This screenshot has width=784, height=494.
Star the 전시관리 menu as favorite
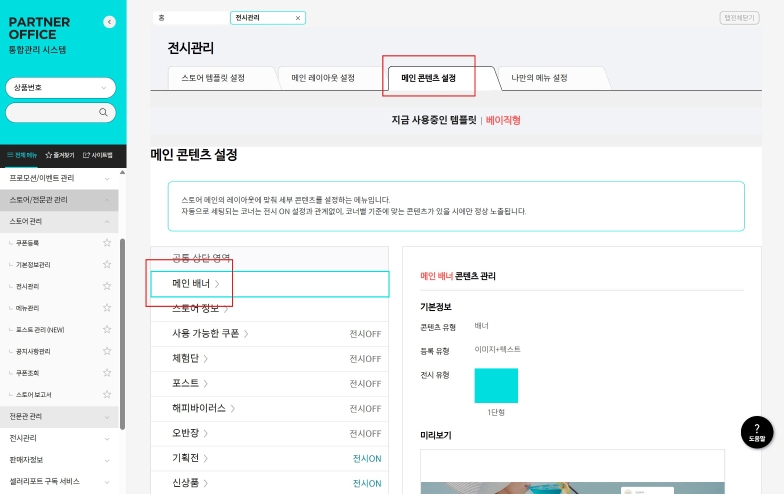pos(107,286)
